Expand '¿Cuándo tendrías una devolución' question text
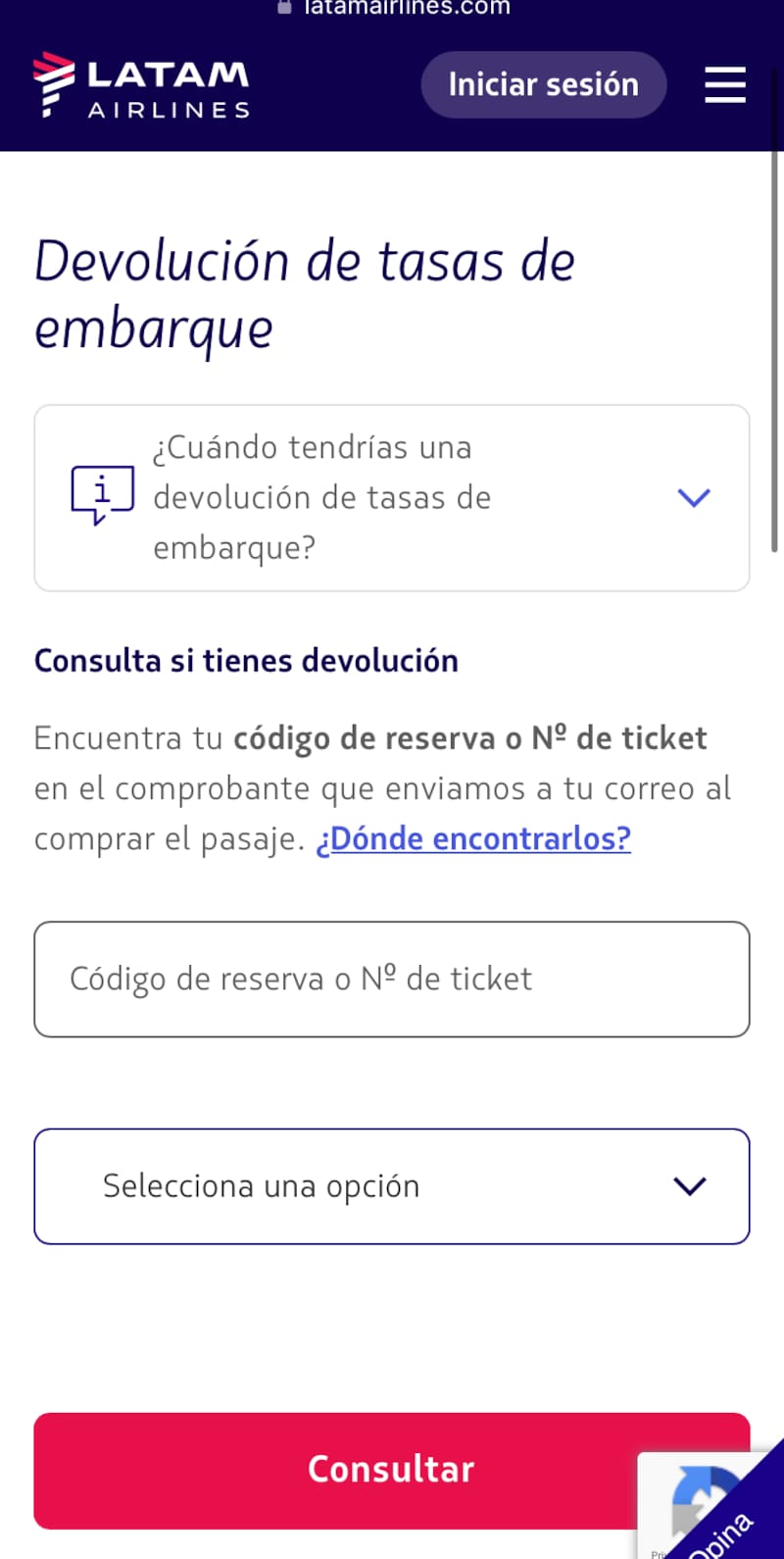 coord(321,497)
